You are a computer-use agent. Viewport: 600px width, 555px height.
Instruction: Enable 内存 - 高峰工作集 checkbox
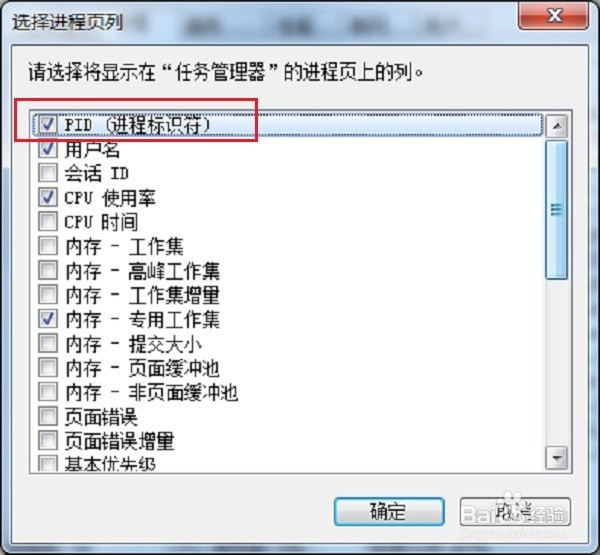(x=48, y=270)
